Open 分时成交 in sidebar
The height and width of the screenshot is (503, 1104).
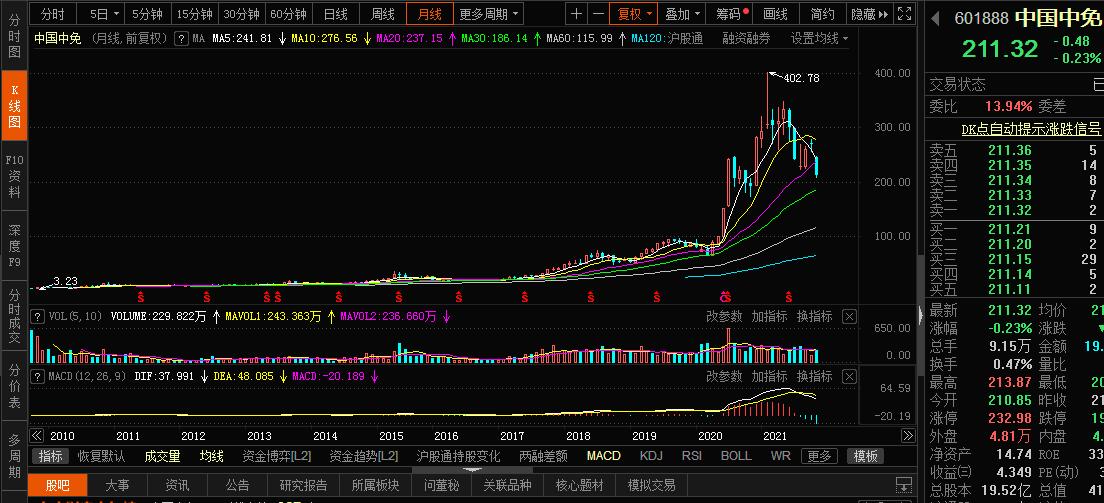coord(14,317)
